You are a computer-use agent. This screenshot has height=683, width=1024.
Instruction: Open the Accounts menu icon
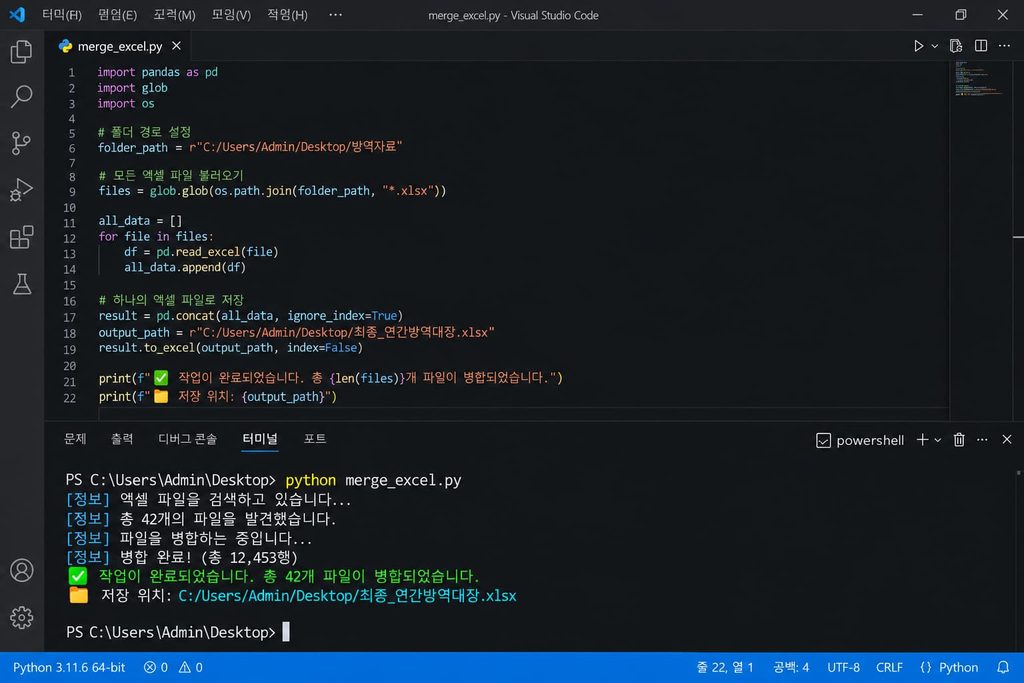click(22, 570)
